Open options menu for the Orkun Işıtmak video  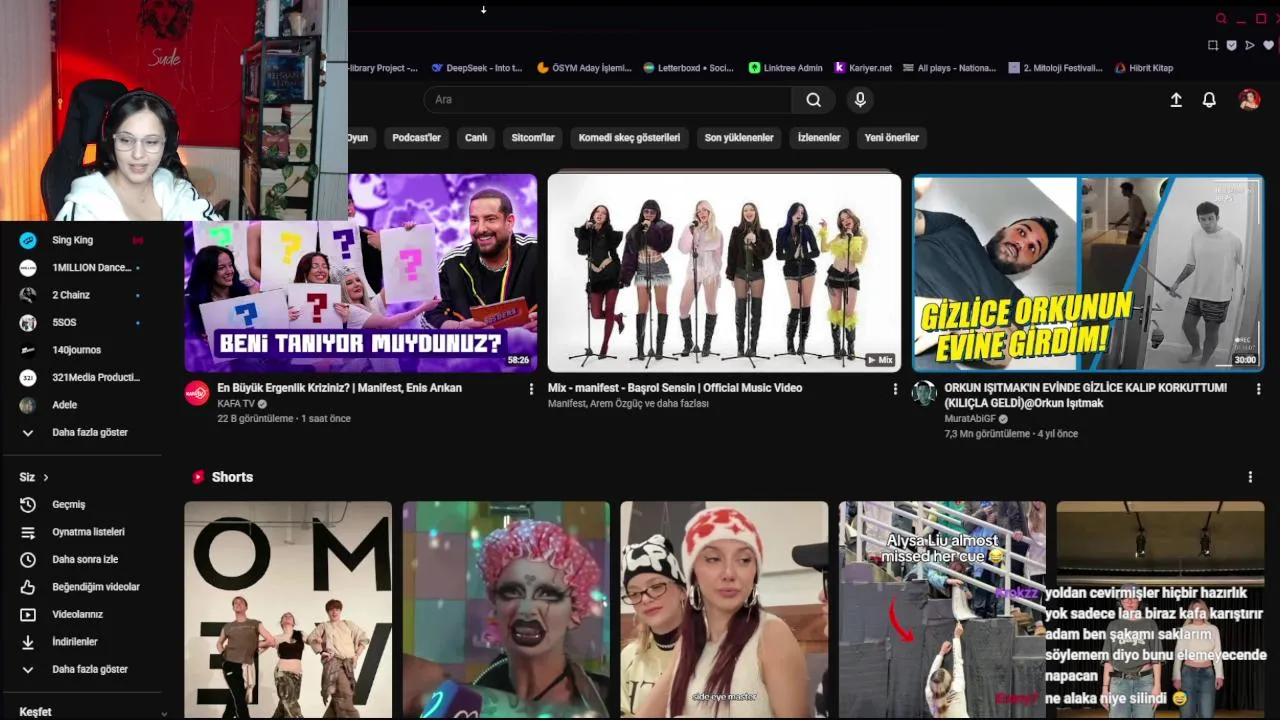tap(1258, 389)
